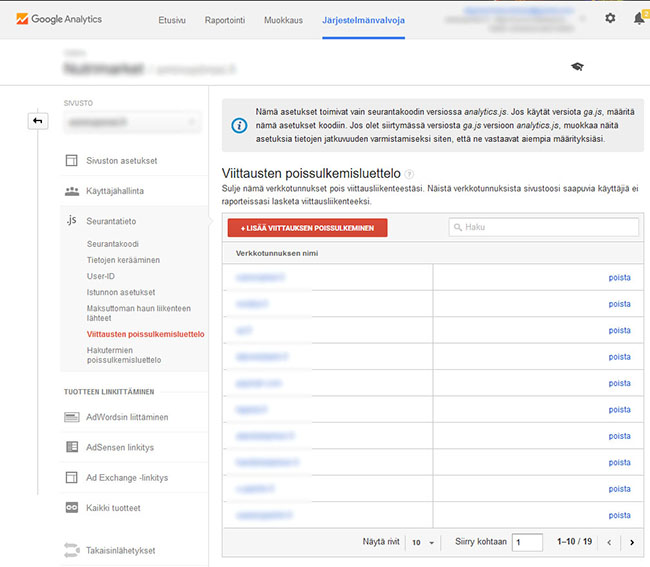650x567 pixels.
Task: Open User-ID submenu item
Action: pyautogui.click(x=101, y=276)
